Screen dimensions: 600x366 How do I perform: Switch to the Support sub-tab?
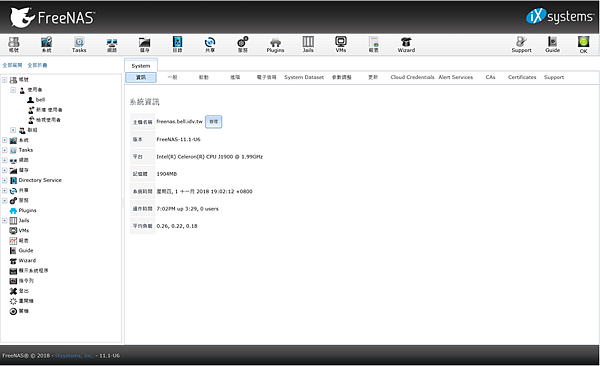(554, 77)
